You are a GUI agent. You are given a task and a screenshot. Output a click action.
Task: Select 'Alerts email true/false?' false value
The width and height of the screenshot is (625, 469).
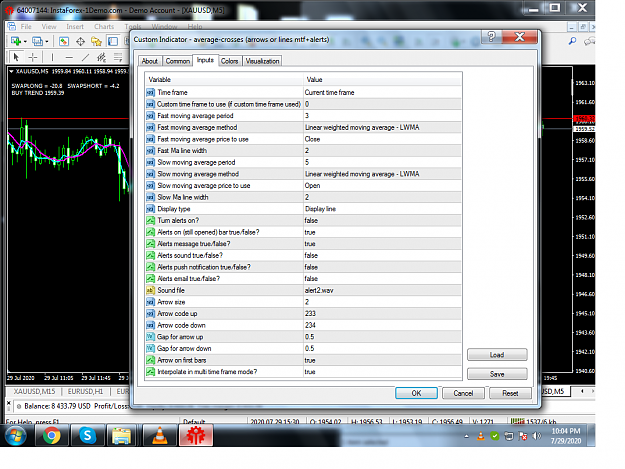pyautogui.click(x=383, y=279)
